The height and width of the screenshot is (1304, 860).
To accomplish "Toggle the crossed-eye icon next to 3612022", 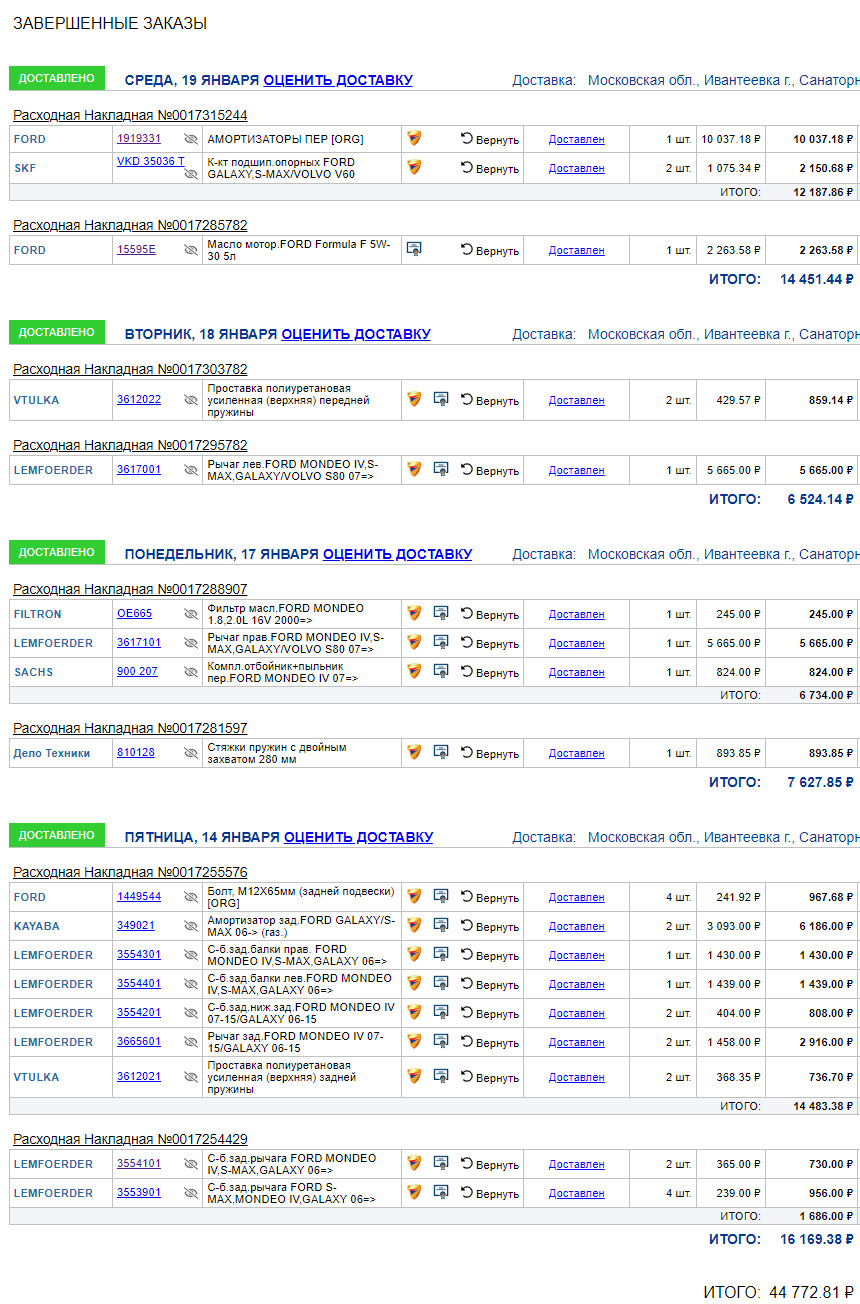I will [191, 400].
